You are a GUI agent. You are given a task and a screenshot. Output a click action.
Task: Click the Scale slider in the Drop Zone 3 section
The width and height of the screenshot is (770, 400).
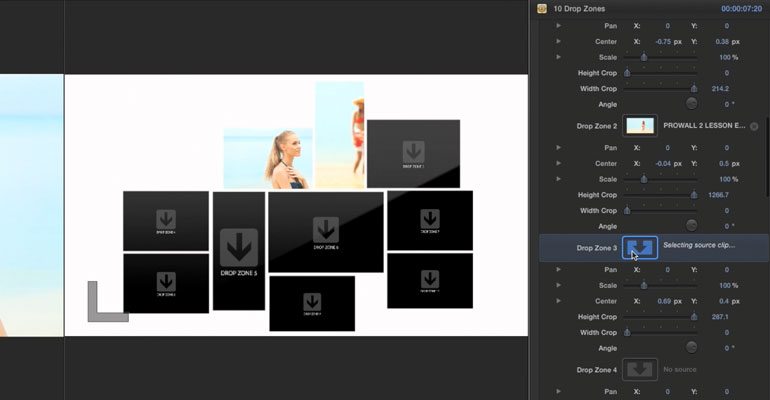[660, 285]
